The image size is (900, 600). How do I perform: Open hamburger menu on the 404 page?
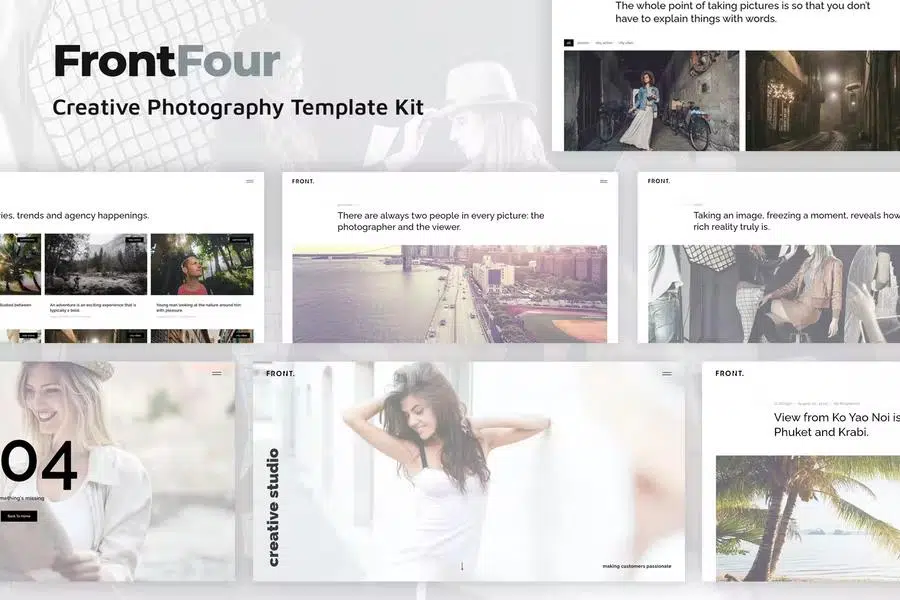[x=216, y=373]
